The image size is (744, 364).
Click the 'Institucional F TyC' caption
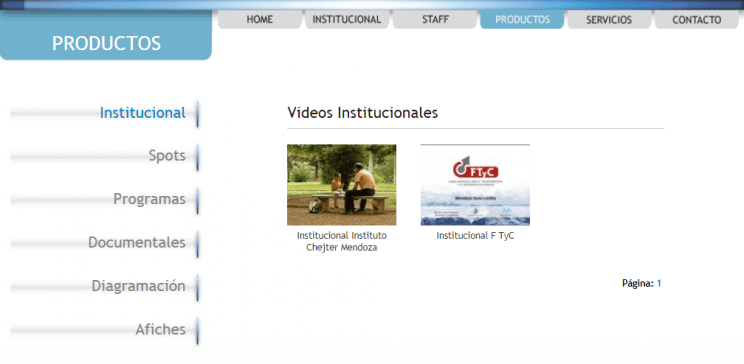475,236
